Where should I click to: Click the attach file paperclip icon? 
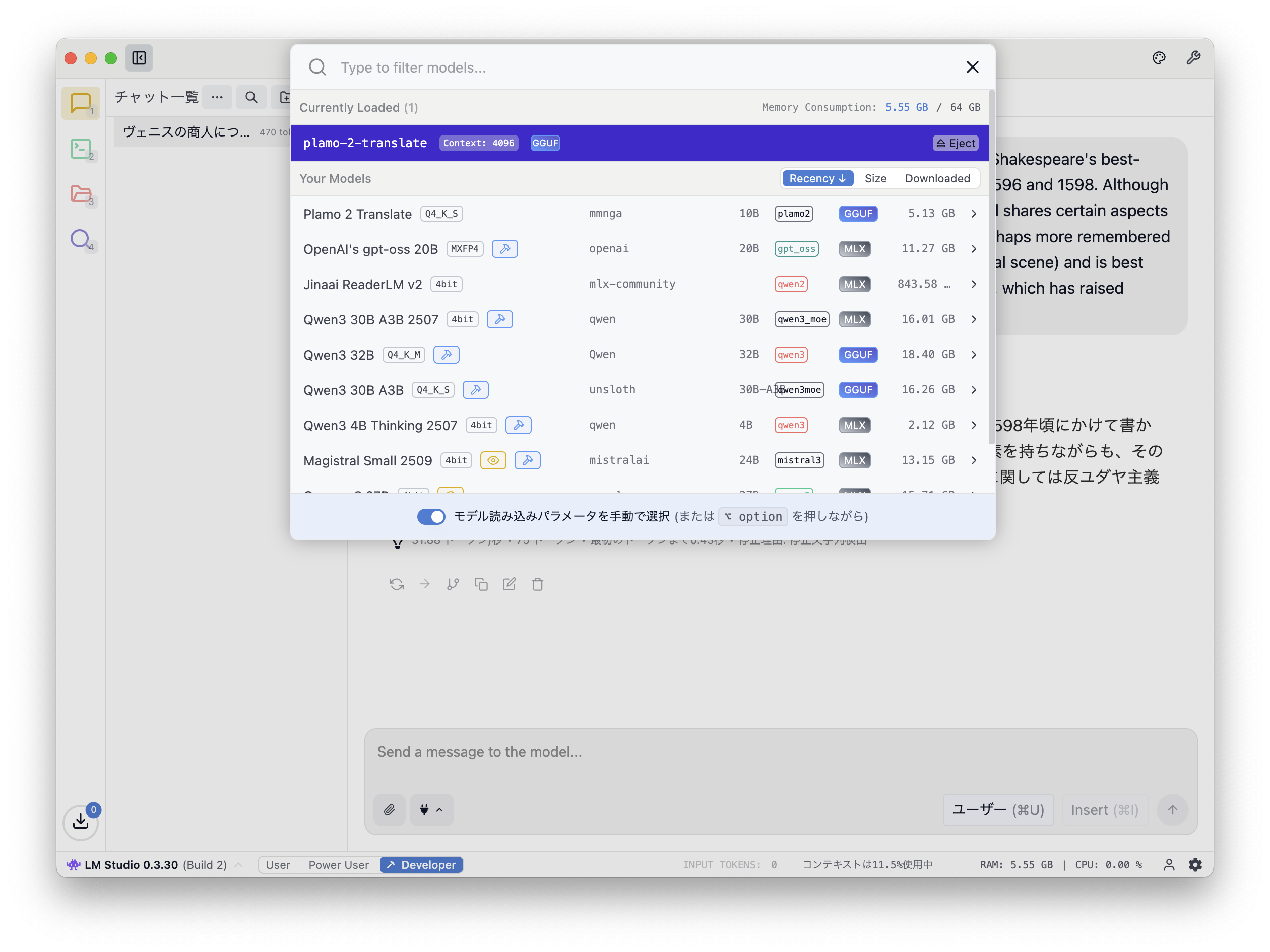click(389, 809)
